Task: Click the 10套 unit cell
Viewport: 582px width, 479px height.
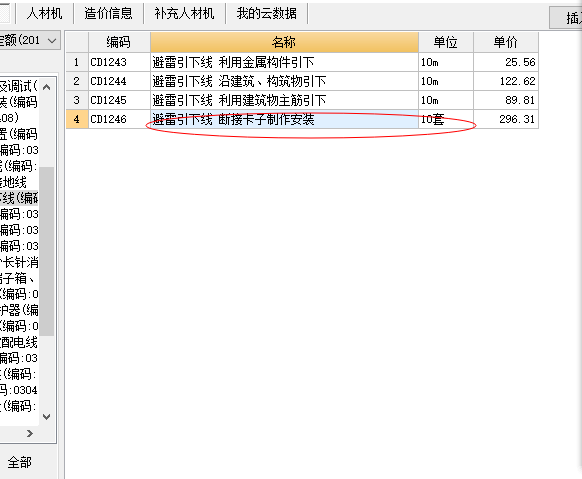Action: coord(446,119)
